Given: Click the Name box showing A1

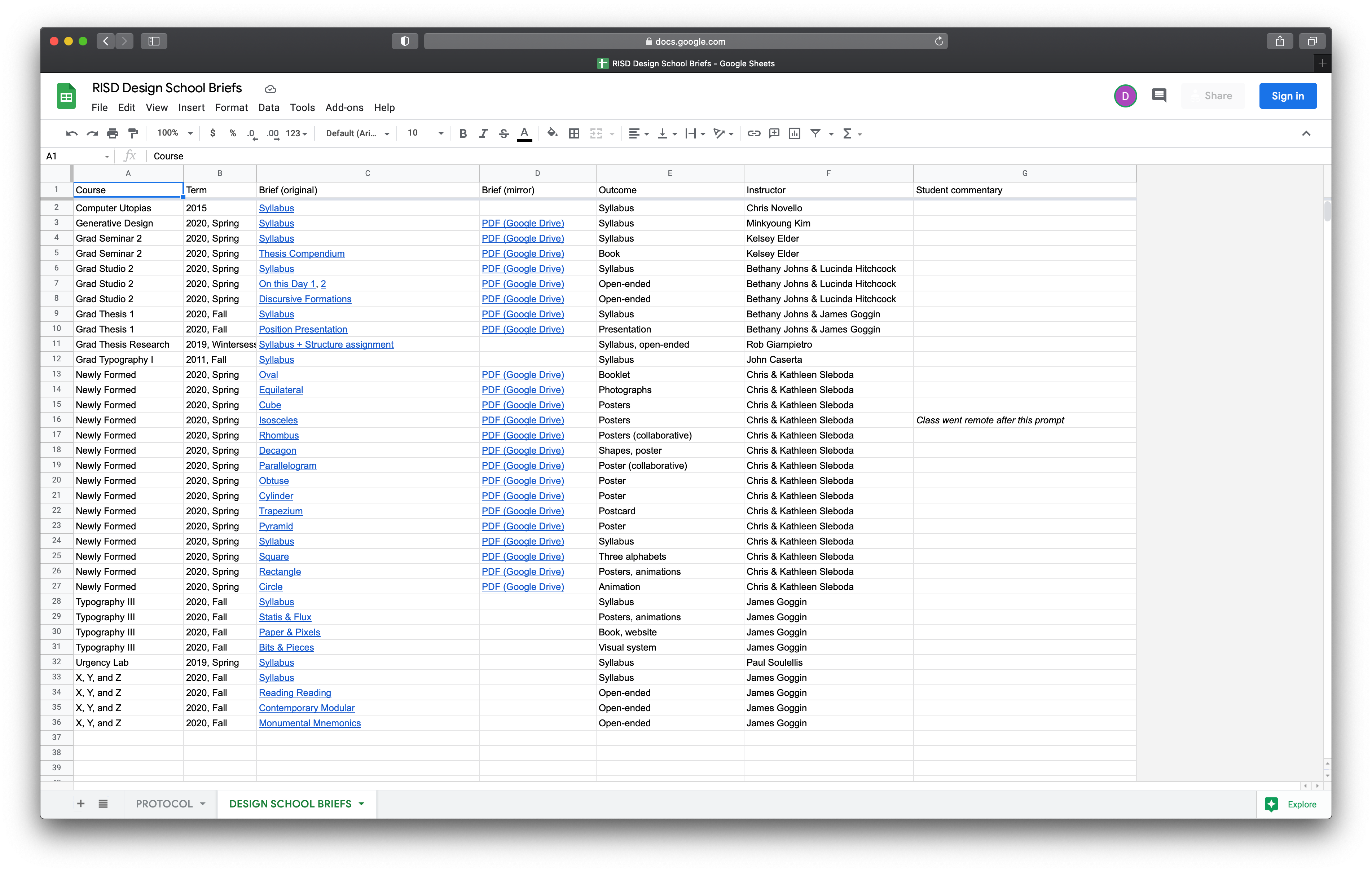Looking at the screenshot, I should (x=78, y=156).
